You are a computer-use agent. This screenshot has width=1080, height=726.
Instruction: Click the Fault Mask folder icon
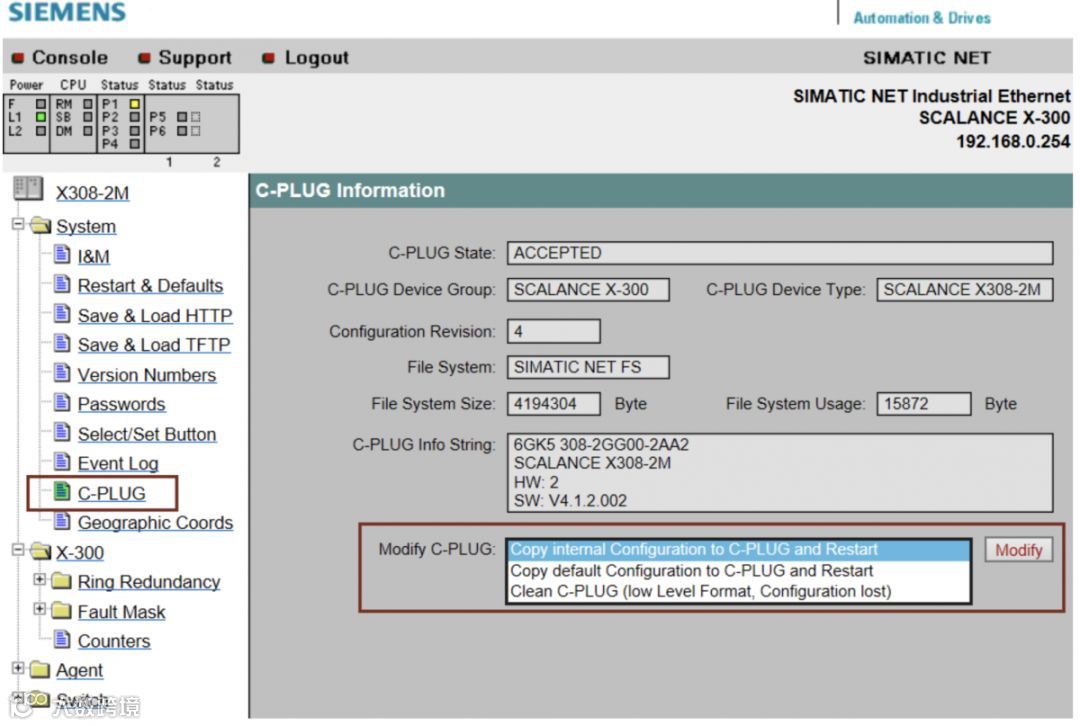click(x=62, y=611)
